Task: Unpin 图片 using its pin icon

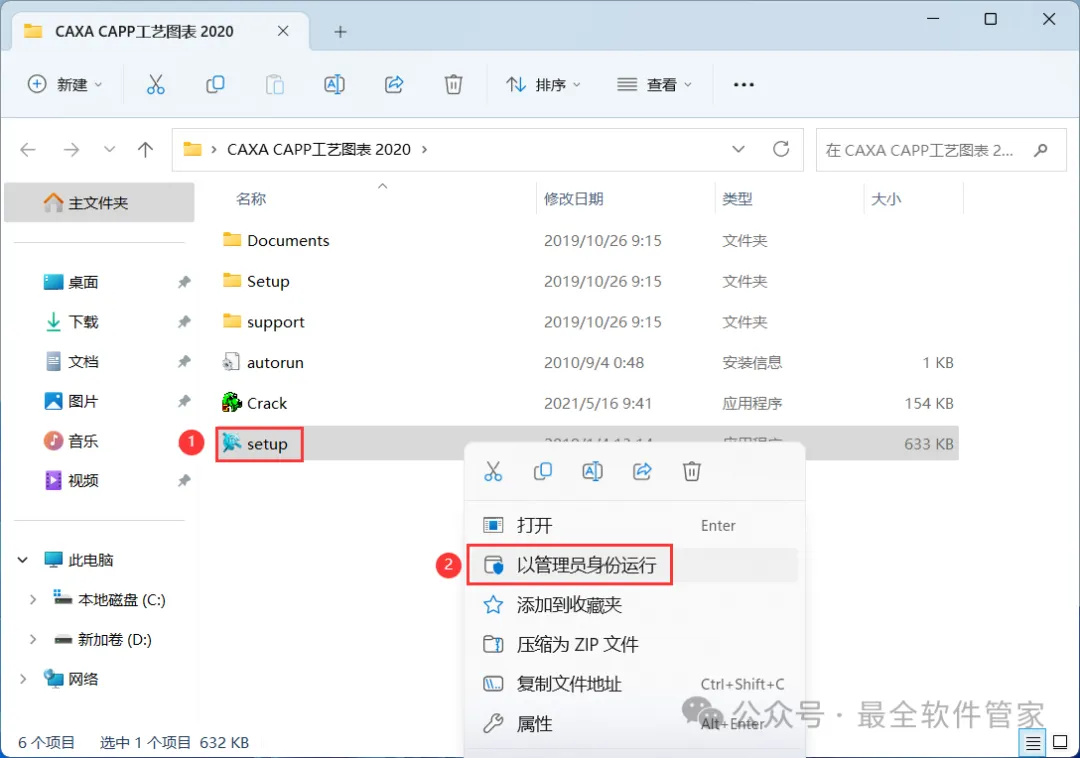Action: (x=184, y=401)
